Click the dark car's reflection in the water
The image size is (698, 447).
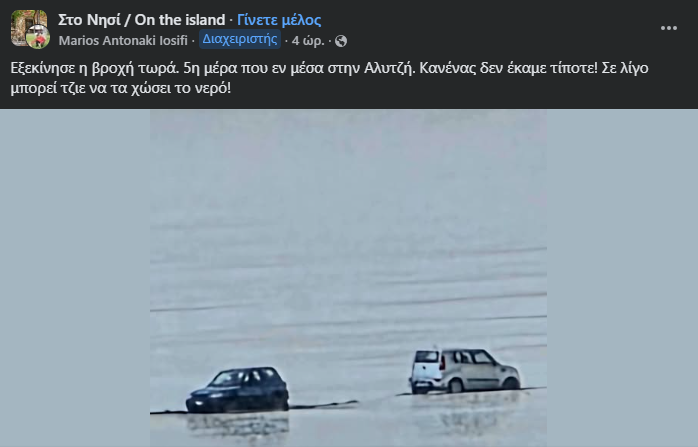[238, 426]
